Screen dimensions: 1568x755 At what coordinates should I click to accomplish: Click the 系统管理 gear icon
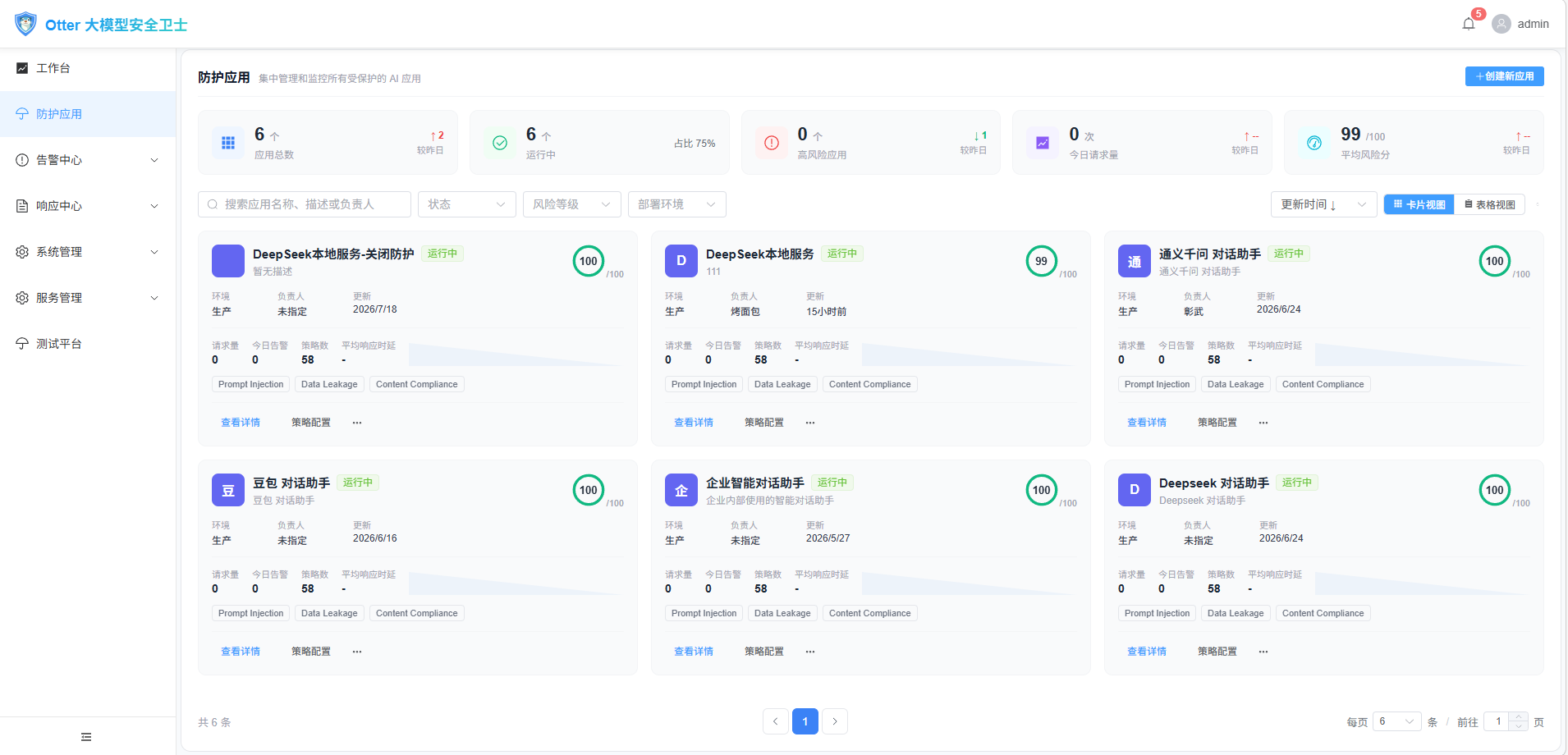pos(22,252)
